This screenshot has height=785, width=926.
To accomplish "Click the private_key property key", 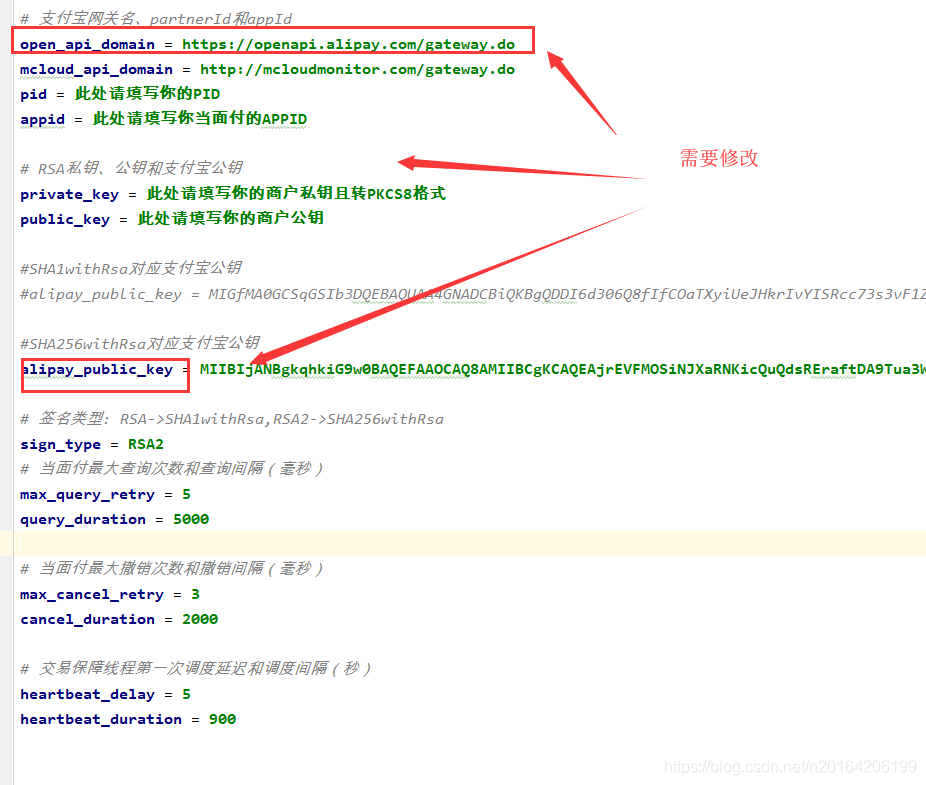I will (x=69, y=194).
